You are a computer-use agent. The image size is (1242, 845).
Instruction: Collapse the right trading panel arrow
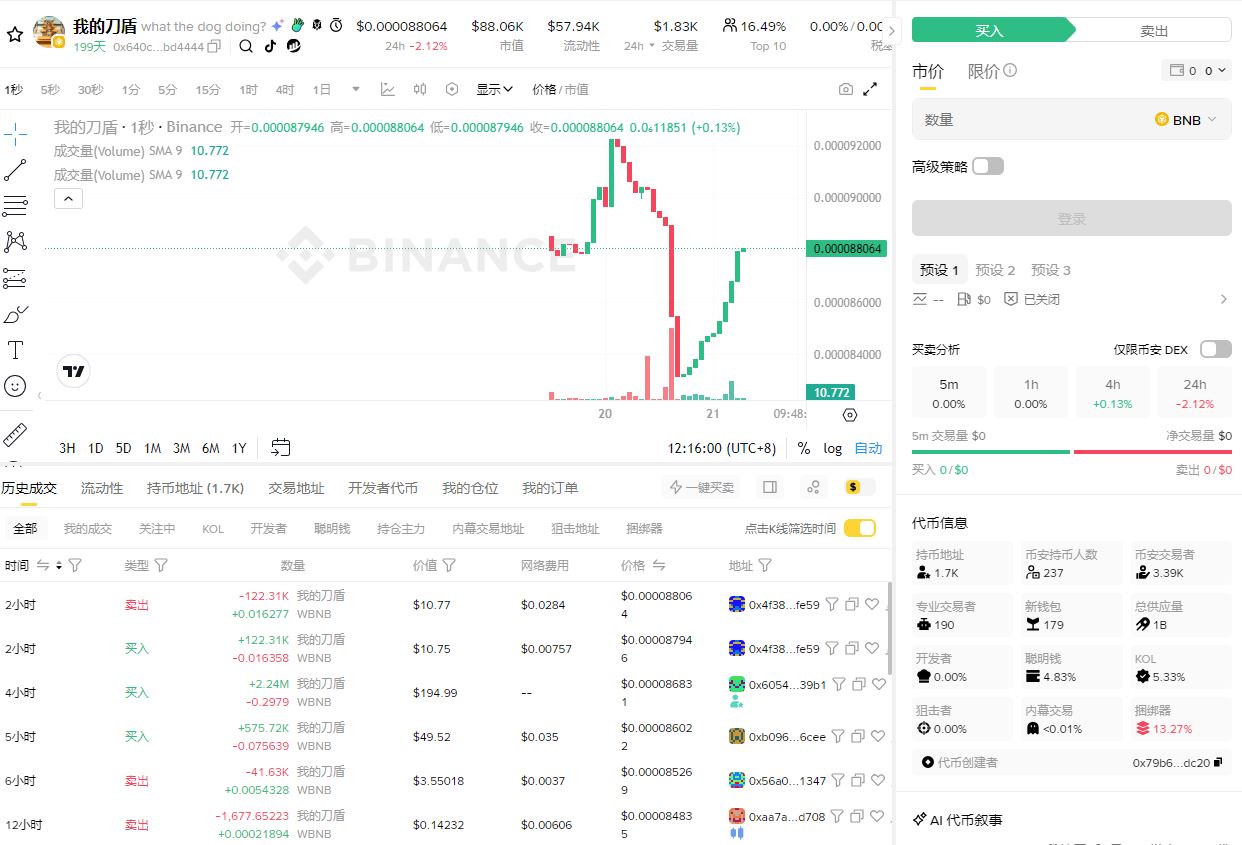[893, 31]
